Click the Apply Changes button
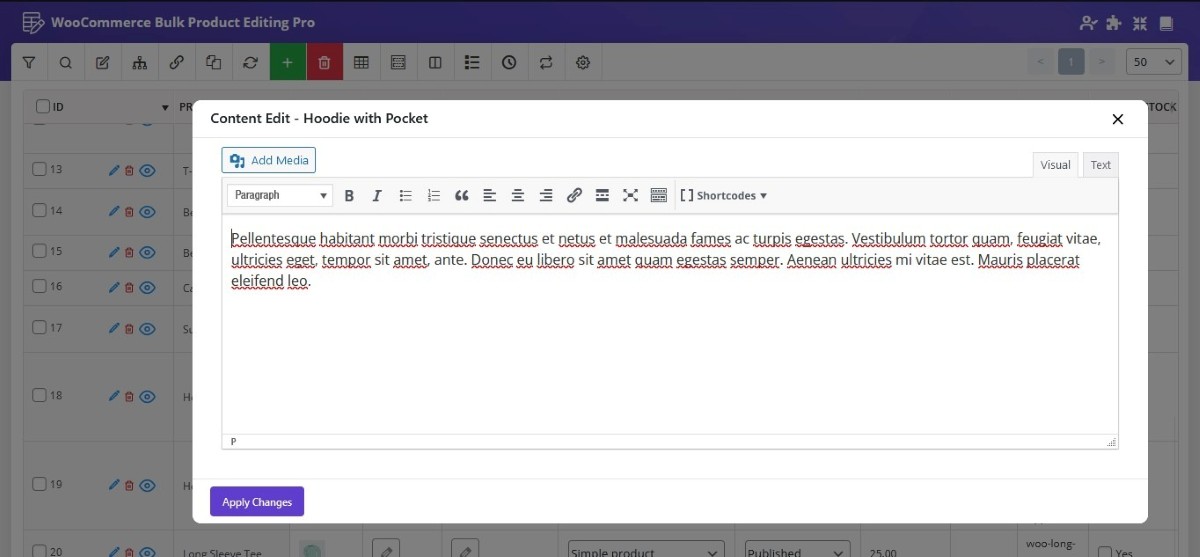The image size is (1200, 557). [257, 502]
